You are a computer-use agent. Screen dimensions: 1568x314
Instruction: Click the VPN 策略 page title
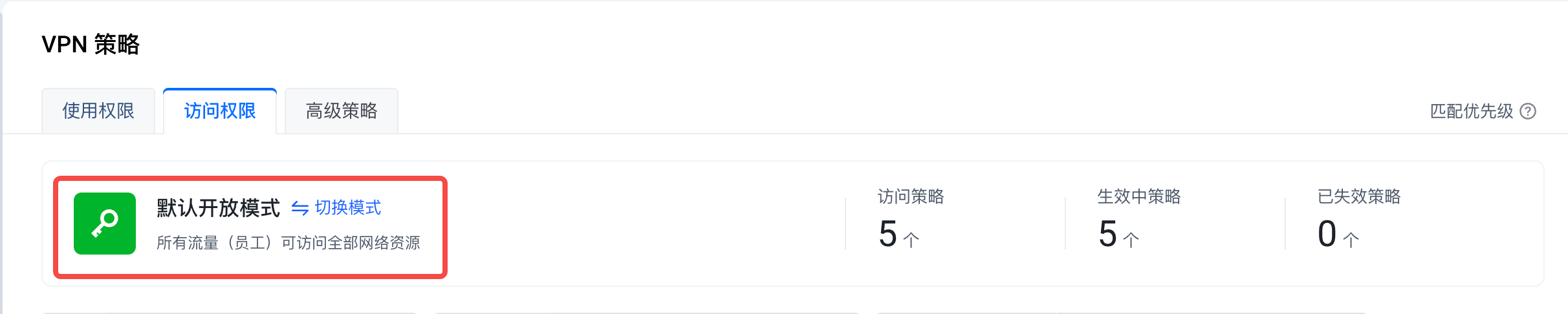coord(91,45)
